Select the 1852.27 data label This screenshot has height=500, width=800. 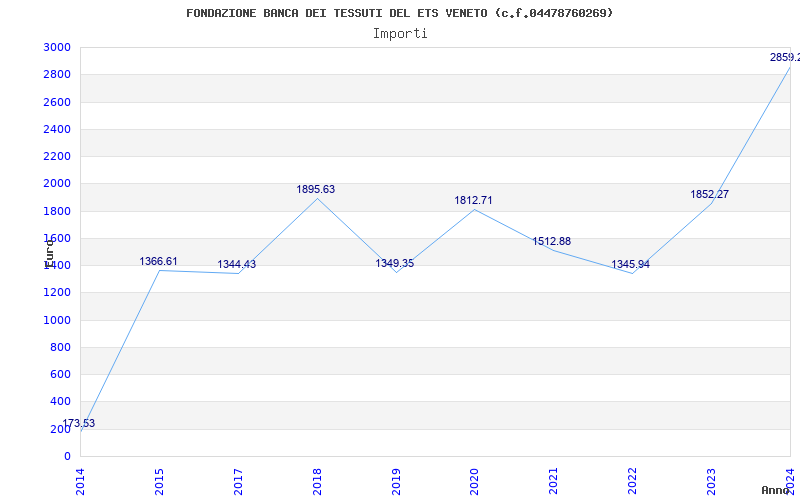[710, 194]
